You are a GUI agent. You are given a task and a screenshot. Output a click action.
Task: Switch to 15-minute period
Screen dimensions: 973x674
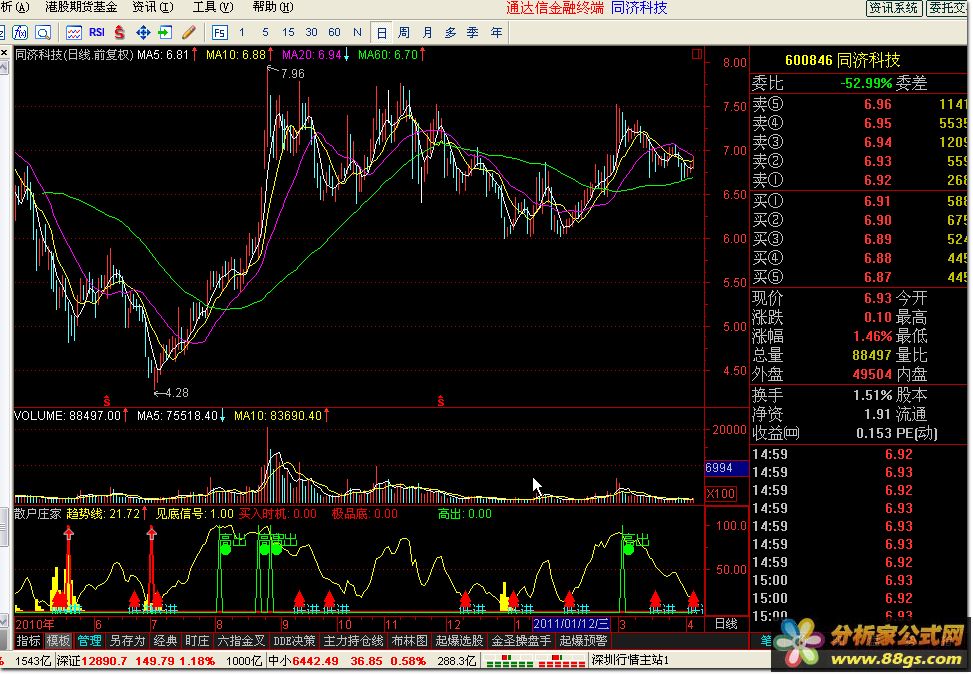288,32
